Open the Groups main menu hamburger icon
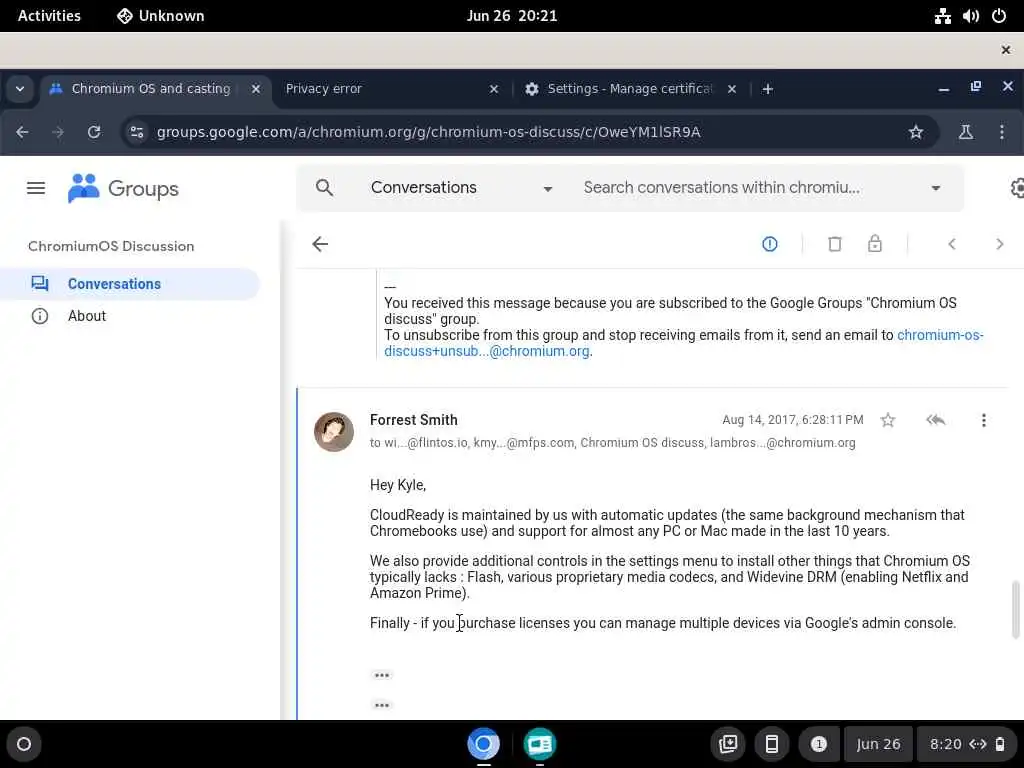 point(36,189)
